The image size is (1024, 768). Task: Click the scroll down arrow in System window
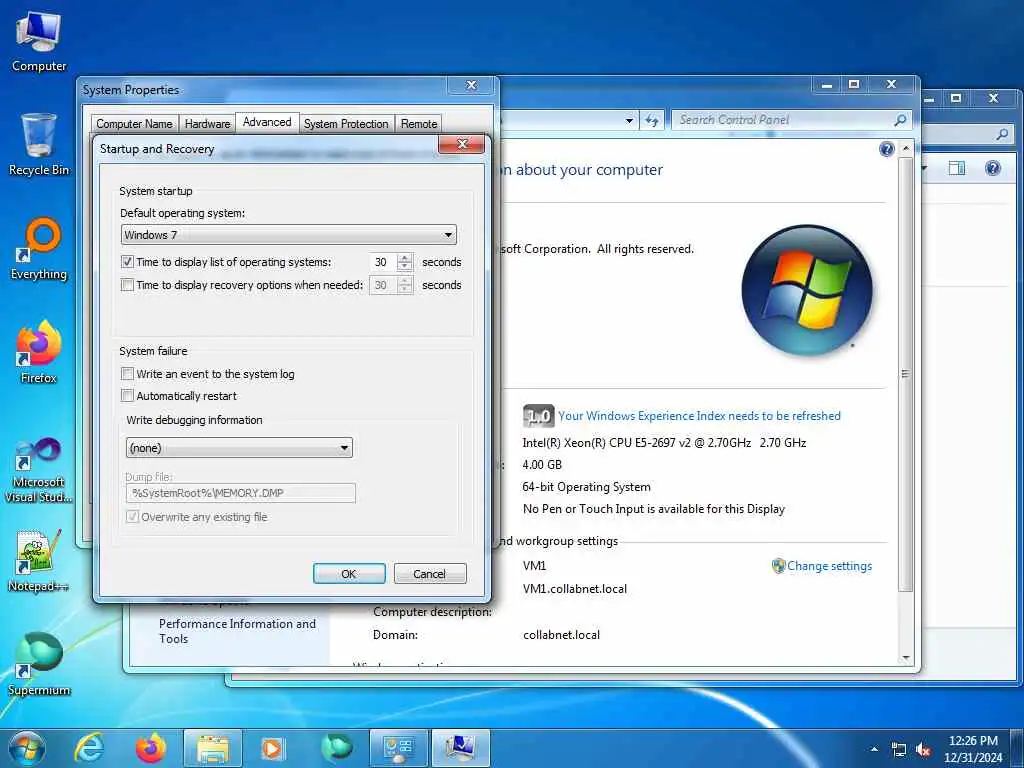click(x=905, y=658)
